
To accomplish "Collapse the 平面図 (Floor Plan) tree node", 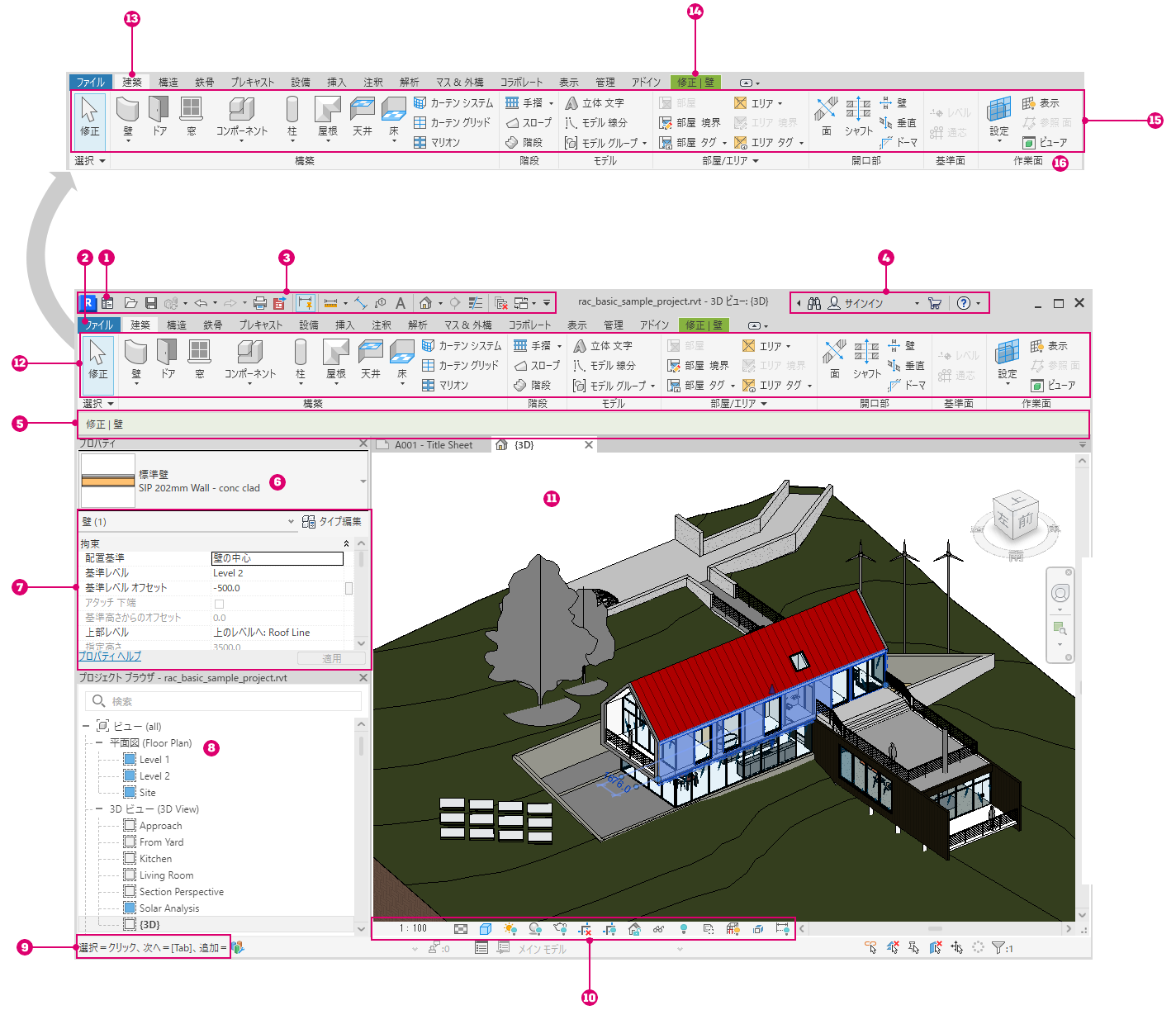I will [x=99, y=742].
